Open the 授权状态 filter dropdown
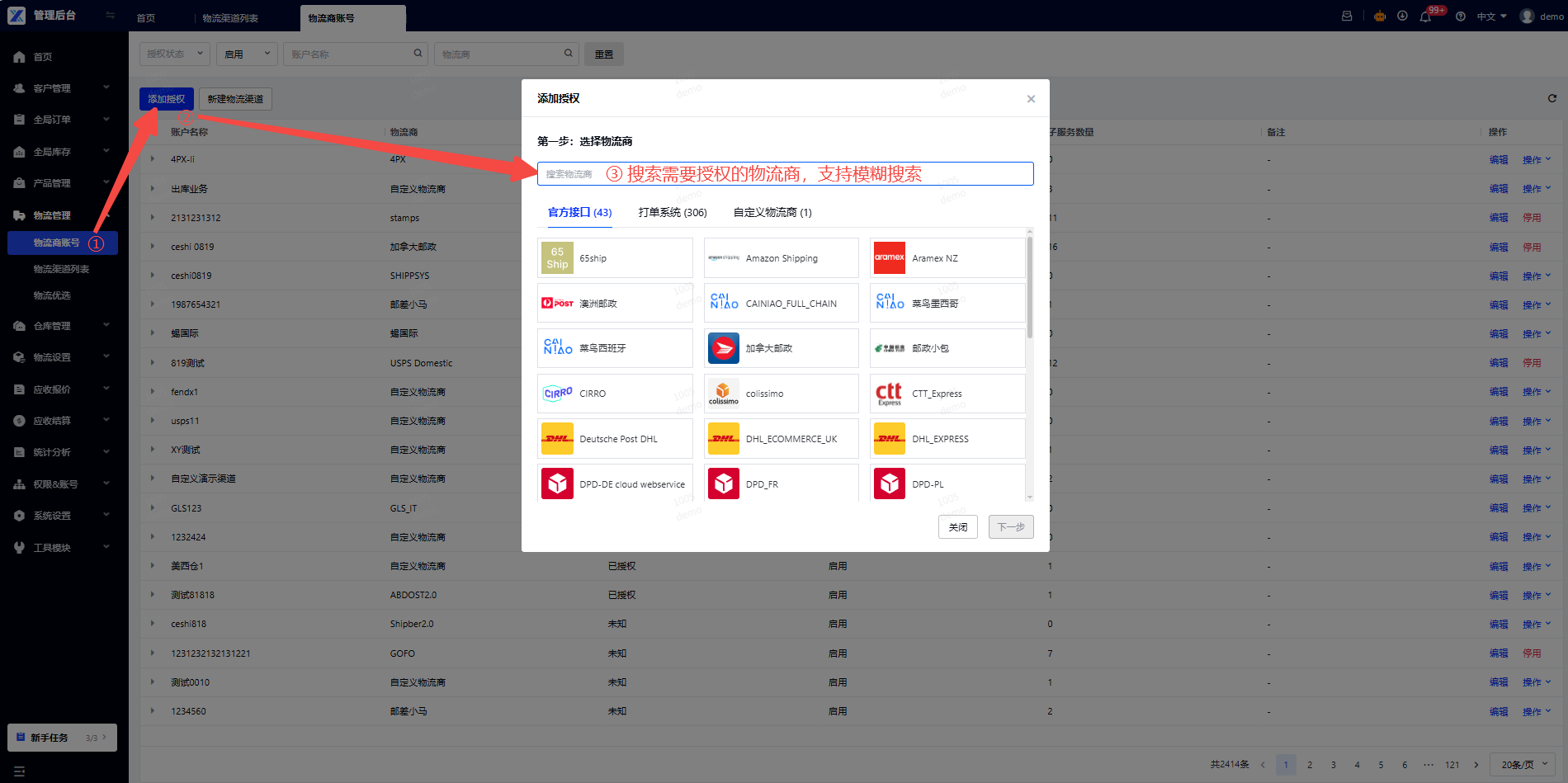The width and height of the screenshot is (1568, 783). pyautogui.click(x=175, y=54)
